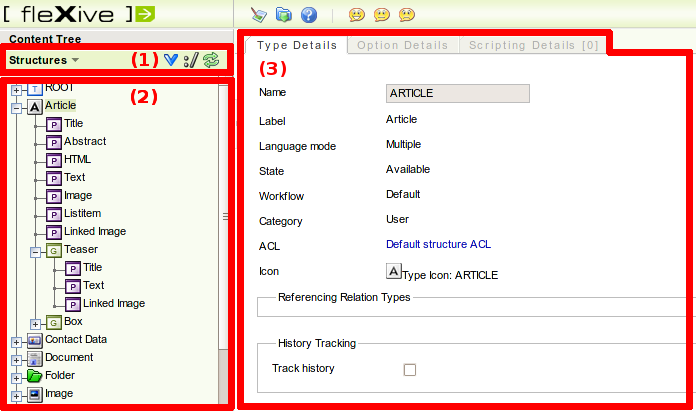Select the Folder label
The width and height of the screenshot is (696, 411).
coord(60,375)
